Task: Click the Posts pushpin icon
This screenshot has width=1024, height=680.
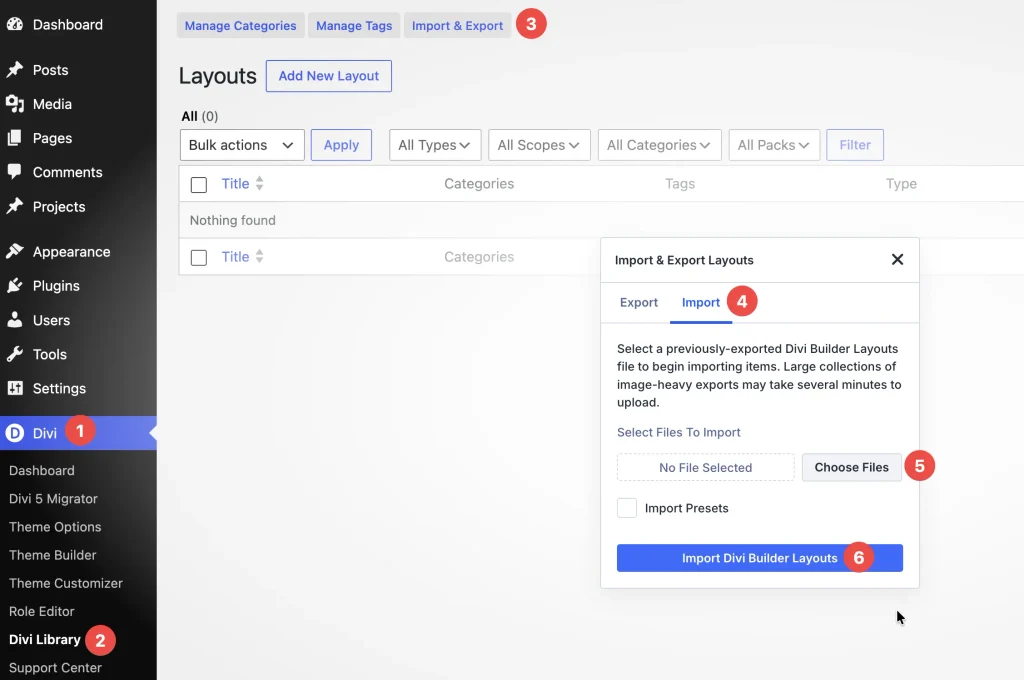Action: [15, 69]
